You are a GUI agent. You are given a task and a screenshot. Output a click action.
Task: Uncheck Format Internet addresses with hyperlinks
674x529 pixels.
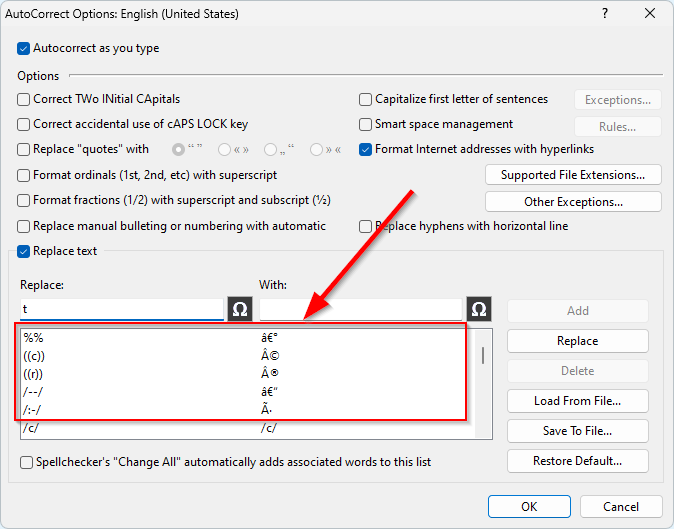(x=366, y=149)
